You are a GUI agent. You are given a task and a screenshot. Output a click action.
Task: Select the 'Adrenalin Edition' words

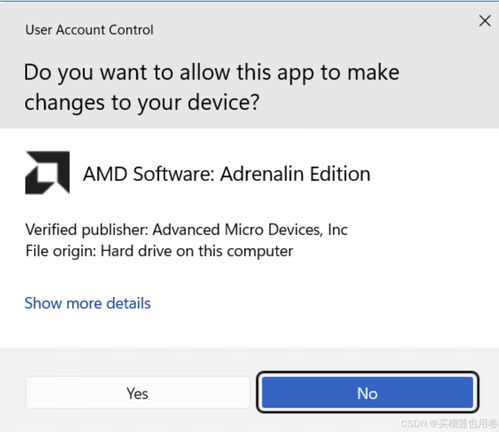[295, 174]
